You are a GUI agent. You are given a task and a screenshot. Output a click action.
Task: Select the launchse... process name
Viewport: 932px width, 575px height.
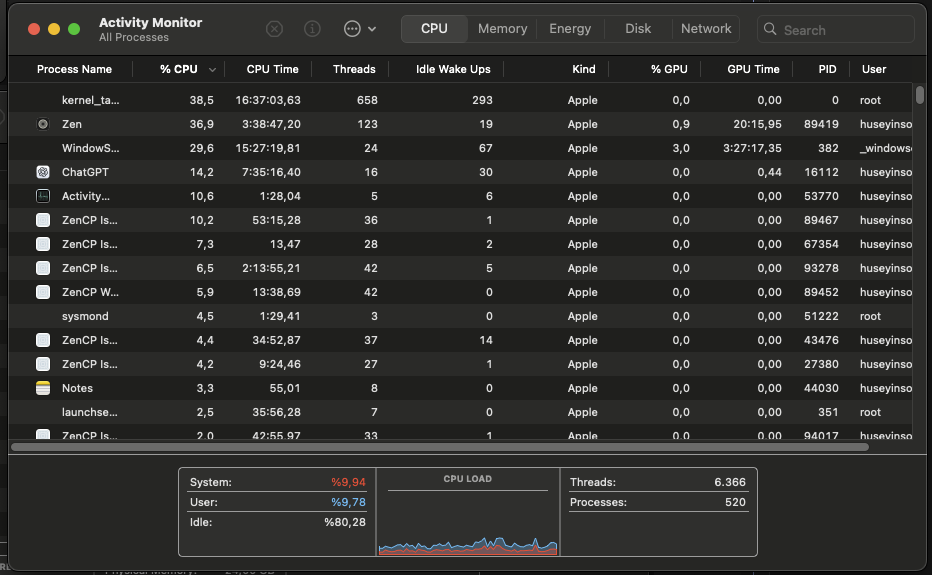point(90,412)
